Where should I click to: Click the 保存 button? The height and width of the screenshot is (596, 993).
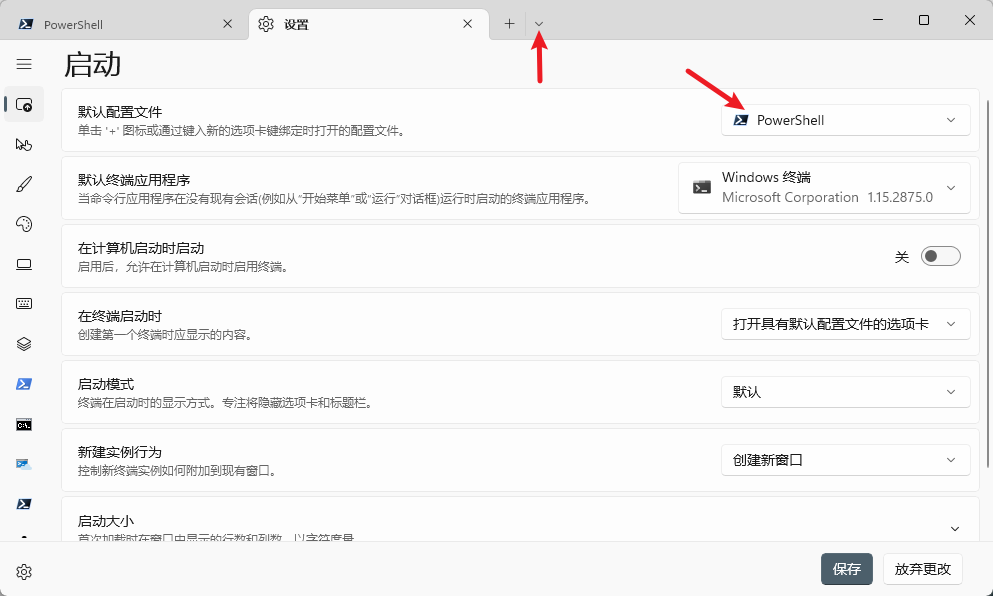point(847,569)
